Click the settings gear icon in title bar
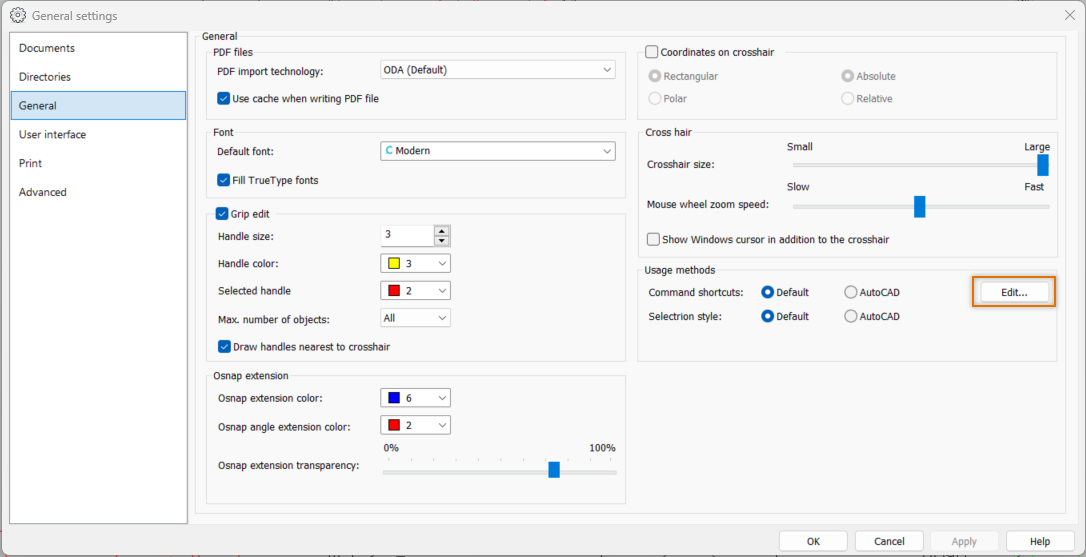This screenshot has width=1086, height=557. point(17,16)
